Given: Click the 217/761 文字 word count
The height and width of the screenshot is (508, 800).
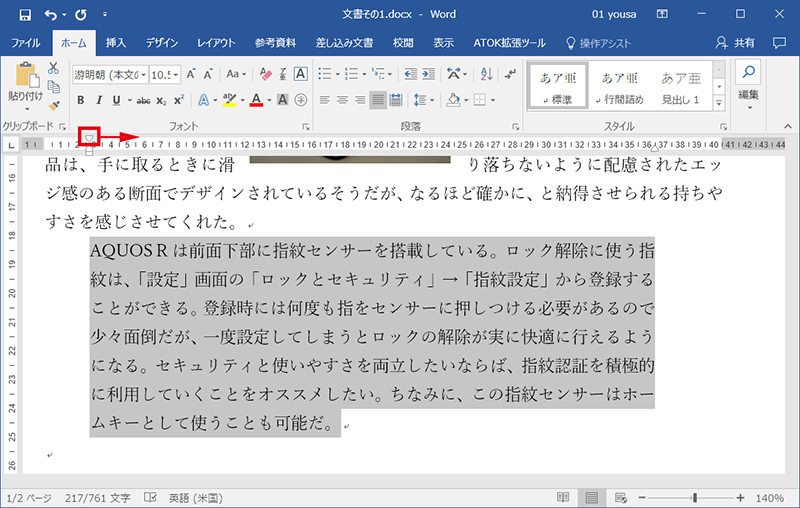Looking at the screenshot, I should click(x=97, y=498).
